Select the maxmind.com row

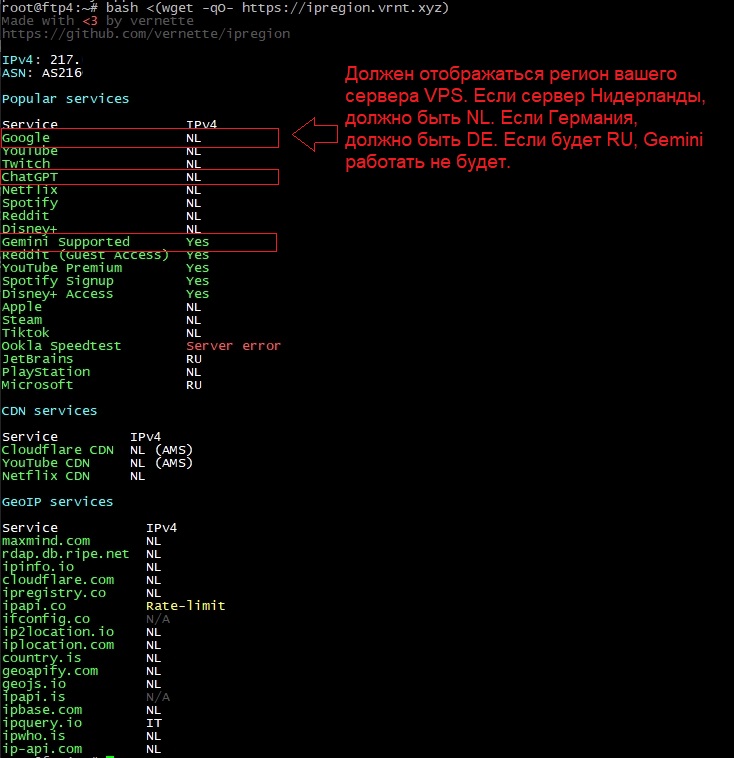point(46,541)
